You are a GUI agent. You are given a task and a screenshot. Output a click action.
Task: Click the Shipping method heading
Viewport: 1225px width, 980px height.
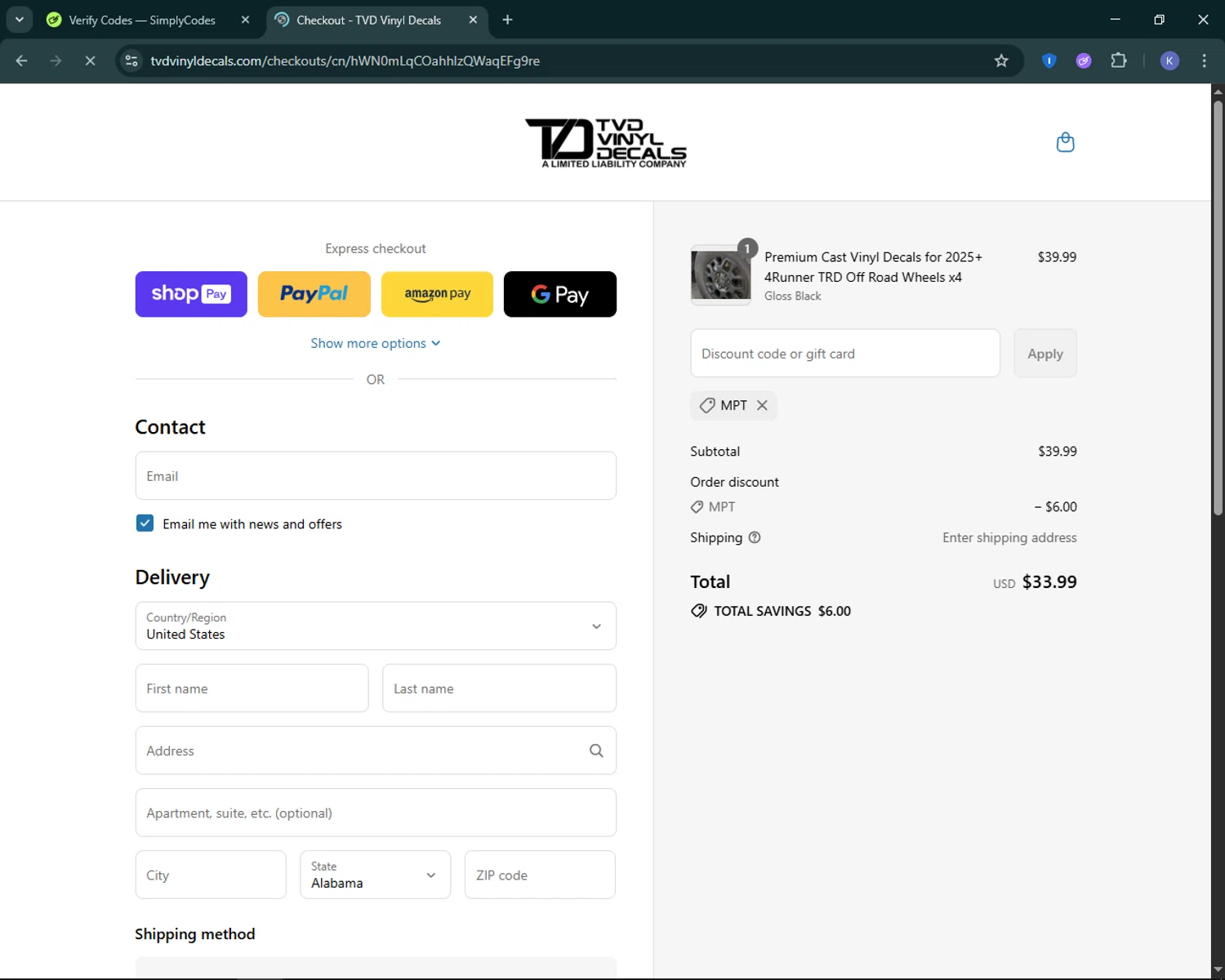pos(195,933)
